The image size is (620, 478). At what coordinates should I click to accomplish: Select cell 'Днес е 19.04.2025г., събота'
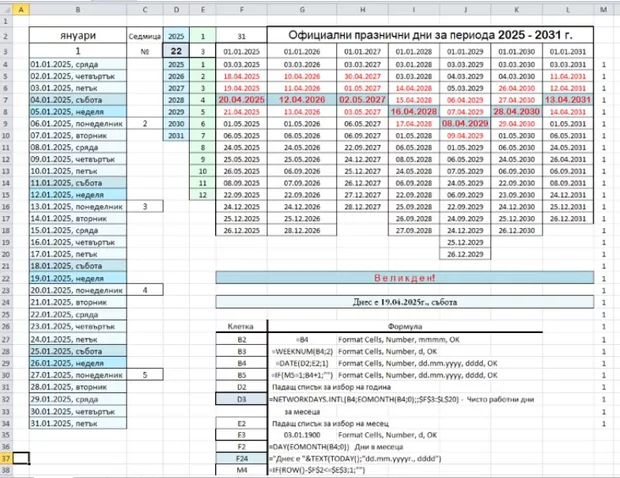pos(405,302)
